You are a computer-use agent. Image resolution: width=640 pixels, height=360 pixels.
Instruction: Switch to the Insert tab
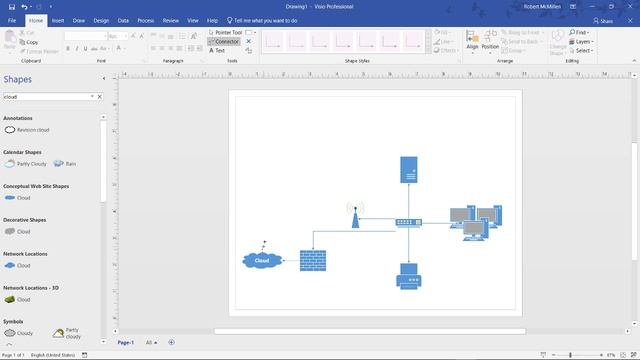[x=58, y=20]
